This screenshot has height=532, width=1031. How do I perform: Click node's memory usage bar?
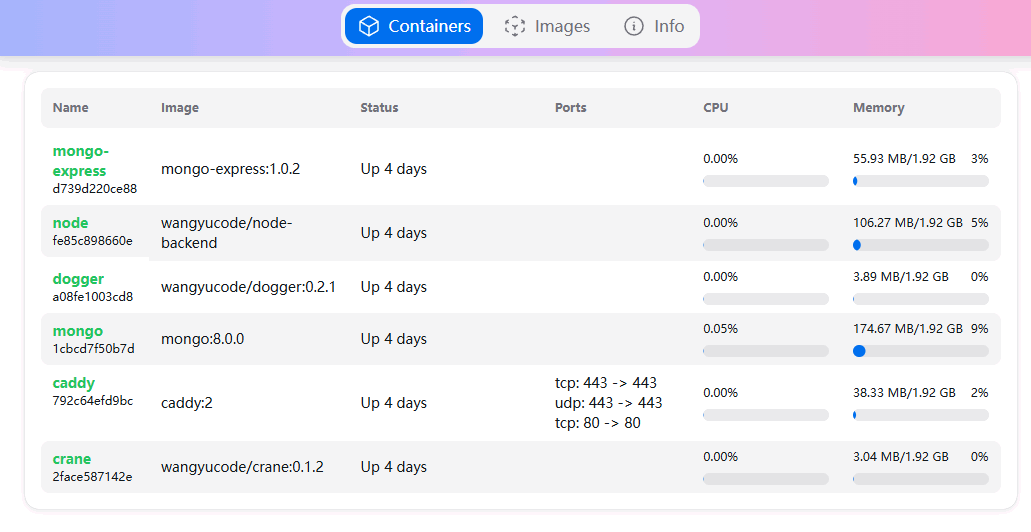click(920, 245)
